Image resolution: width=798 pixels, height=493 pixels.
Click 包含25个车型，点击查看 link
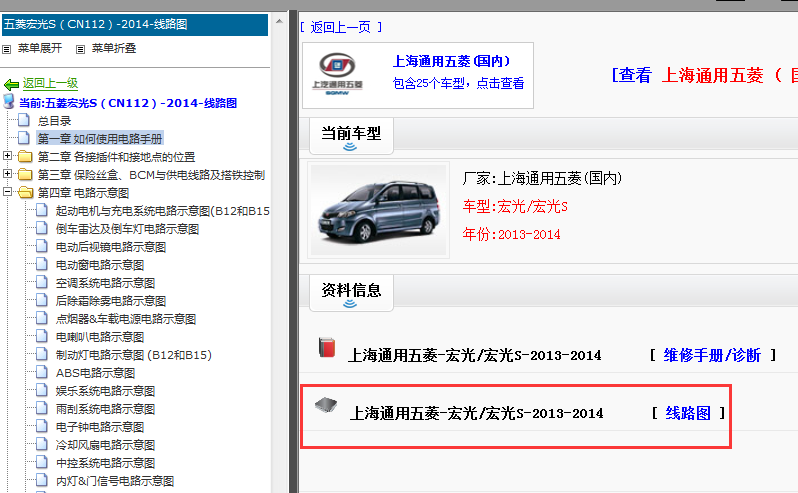[458, 83]
